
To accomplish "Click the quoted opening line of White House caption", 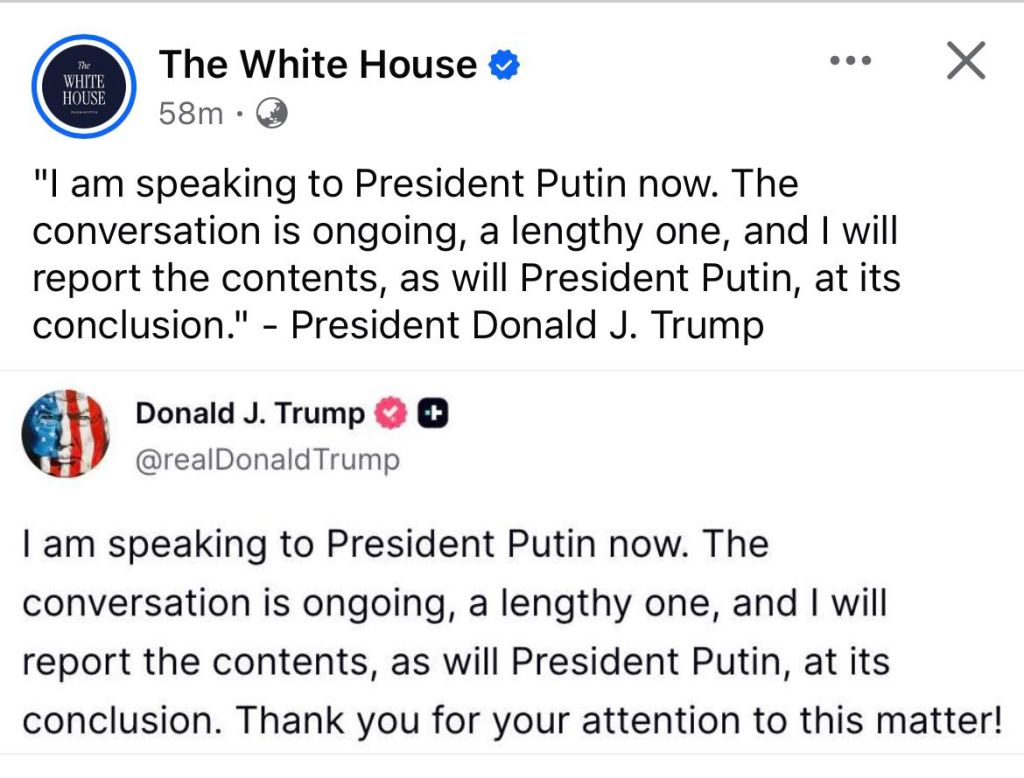I will coord(416,185).
